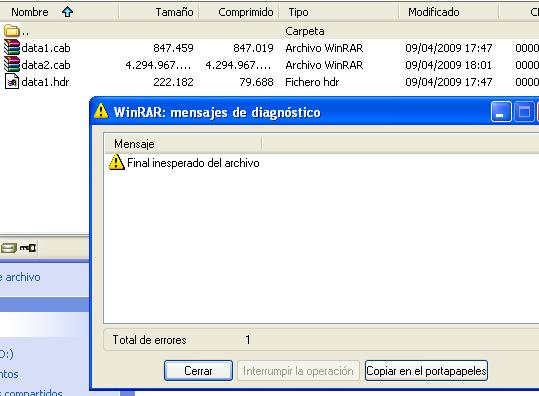Click the 847.459 size value
The width and height of the screenshot is (539, 396).
(173, 48)
